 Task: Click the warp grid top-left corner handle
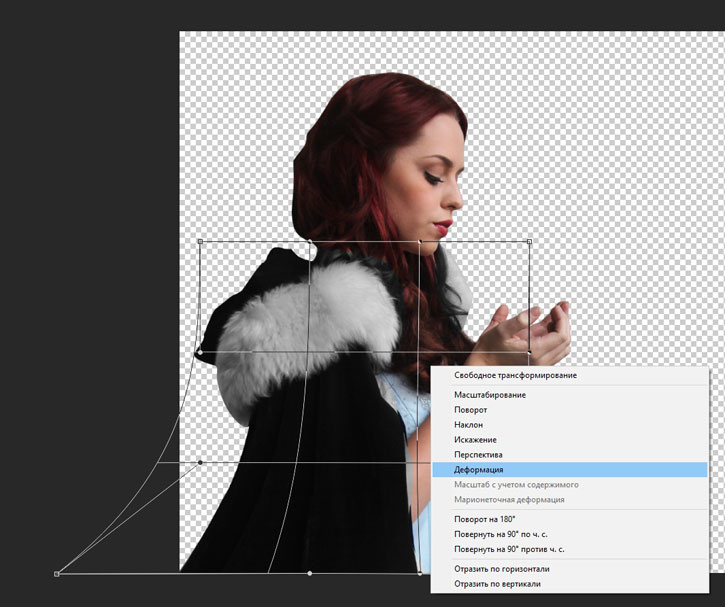(x=200, y=241)
